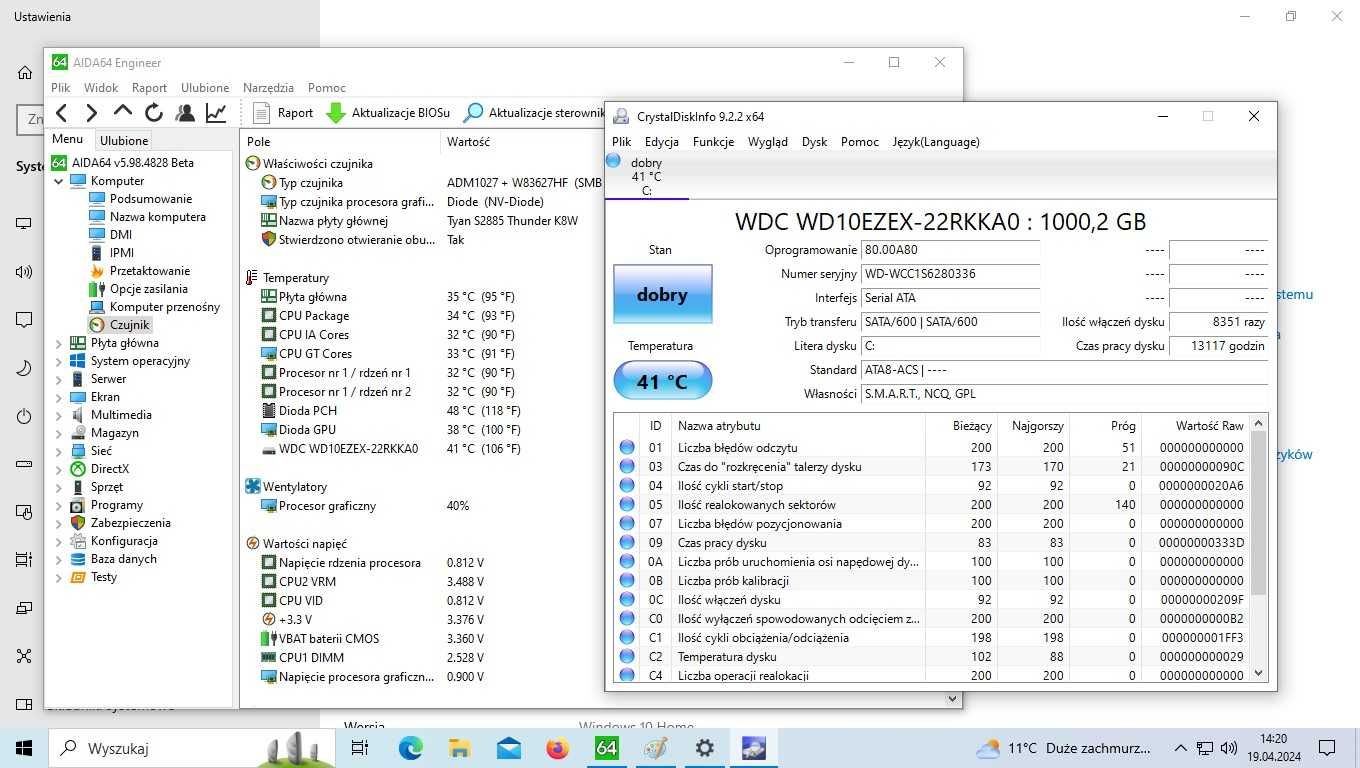
Task: Collapse the Komputer tree node
Action: pos(59,181)
